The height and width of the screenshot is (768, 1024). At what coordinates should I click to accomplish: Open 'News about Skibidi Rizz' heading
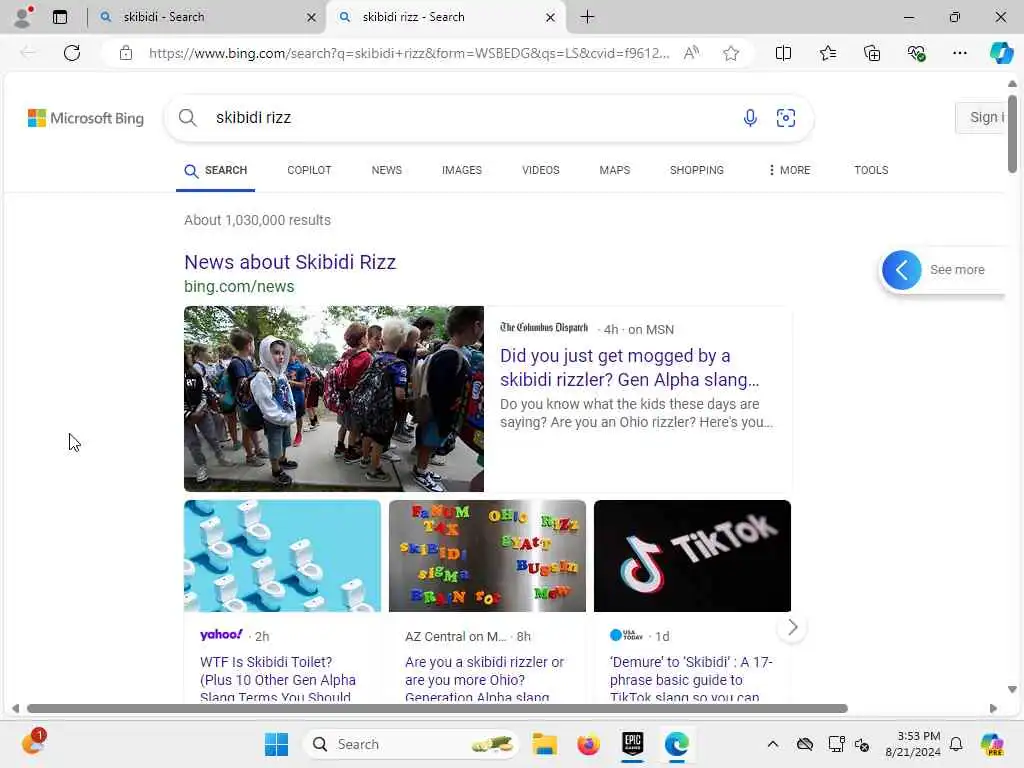point(290,262)
